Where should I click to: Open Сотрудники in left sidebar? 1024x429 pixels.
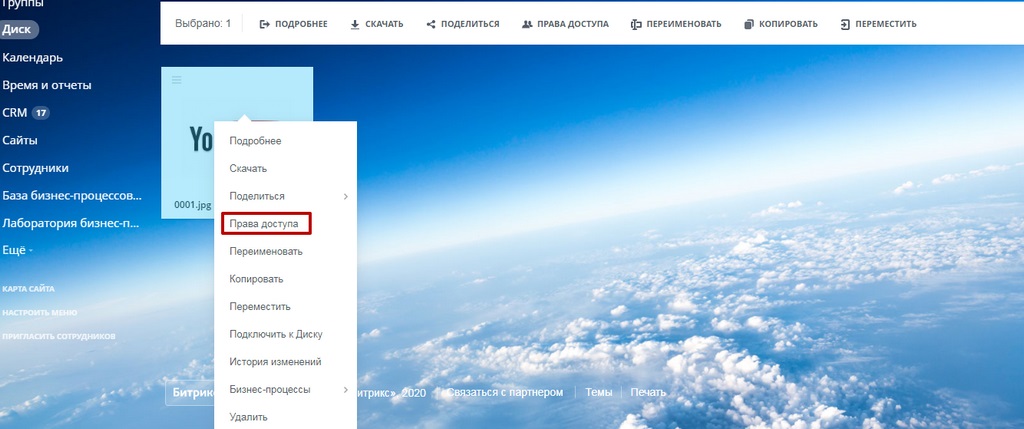35,168
